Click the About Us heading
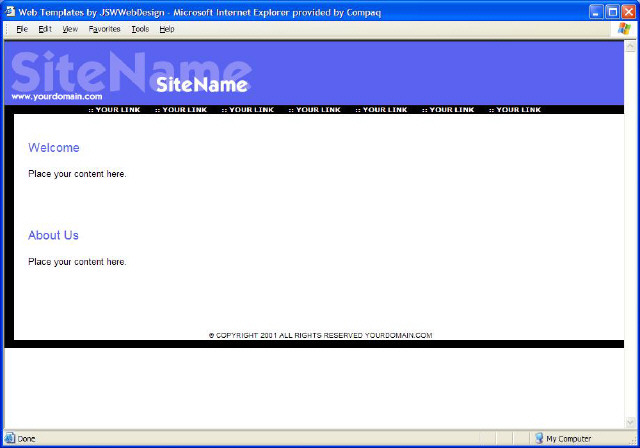Viewport: 640px width, 448px height. point(53,235)
